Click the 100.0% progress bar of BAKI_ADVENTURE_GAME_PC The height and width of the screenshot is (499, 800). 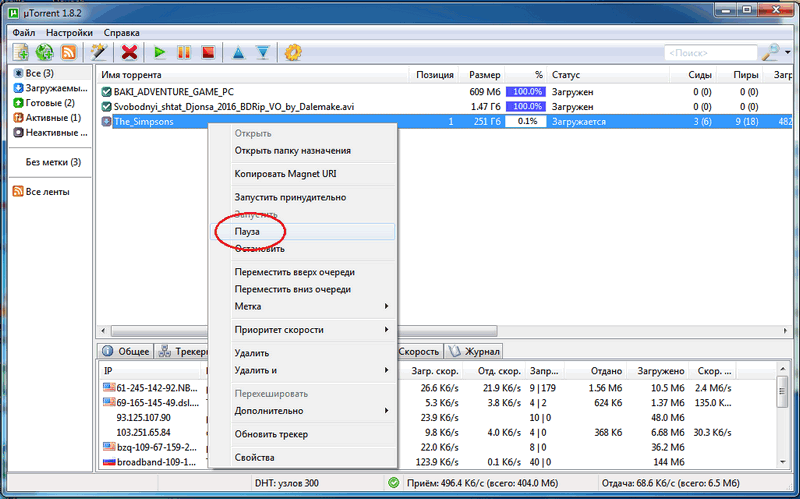[x=526, y=92]
